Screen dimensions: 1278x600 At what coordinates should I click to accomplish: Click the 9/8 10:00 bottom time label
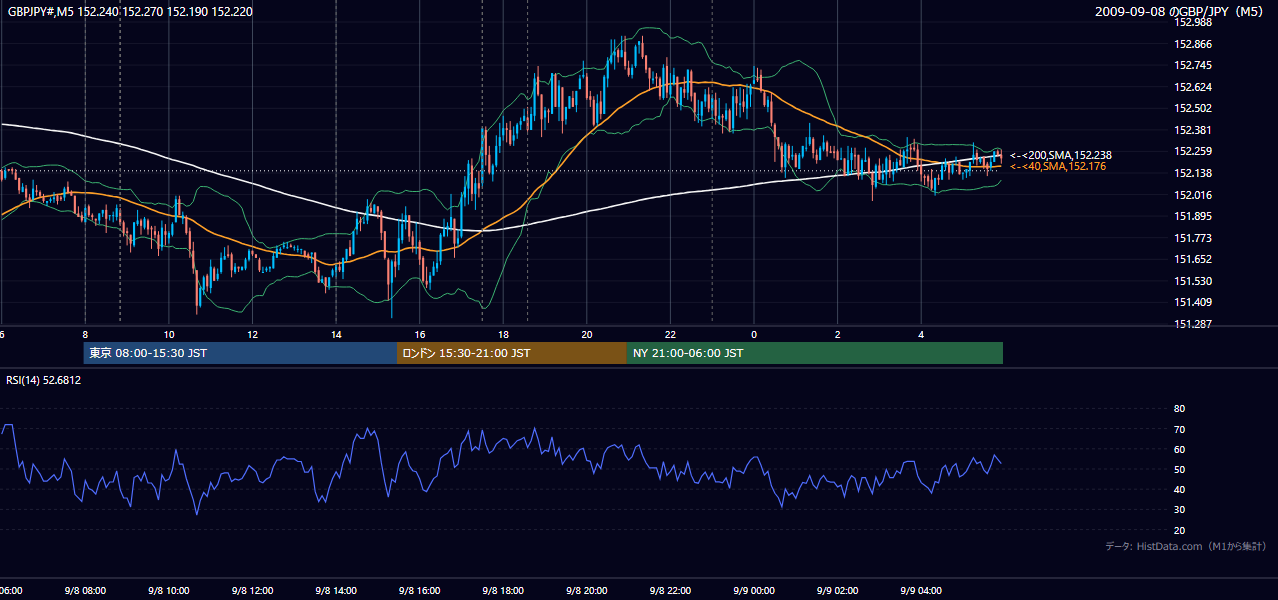click(x=169, y=591)
